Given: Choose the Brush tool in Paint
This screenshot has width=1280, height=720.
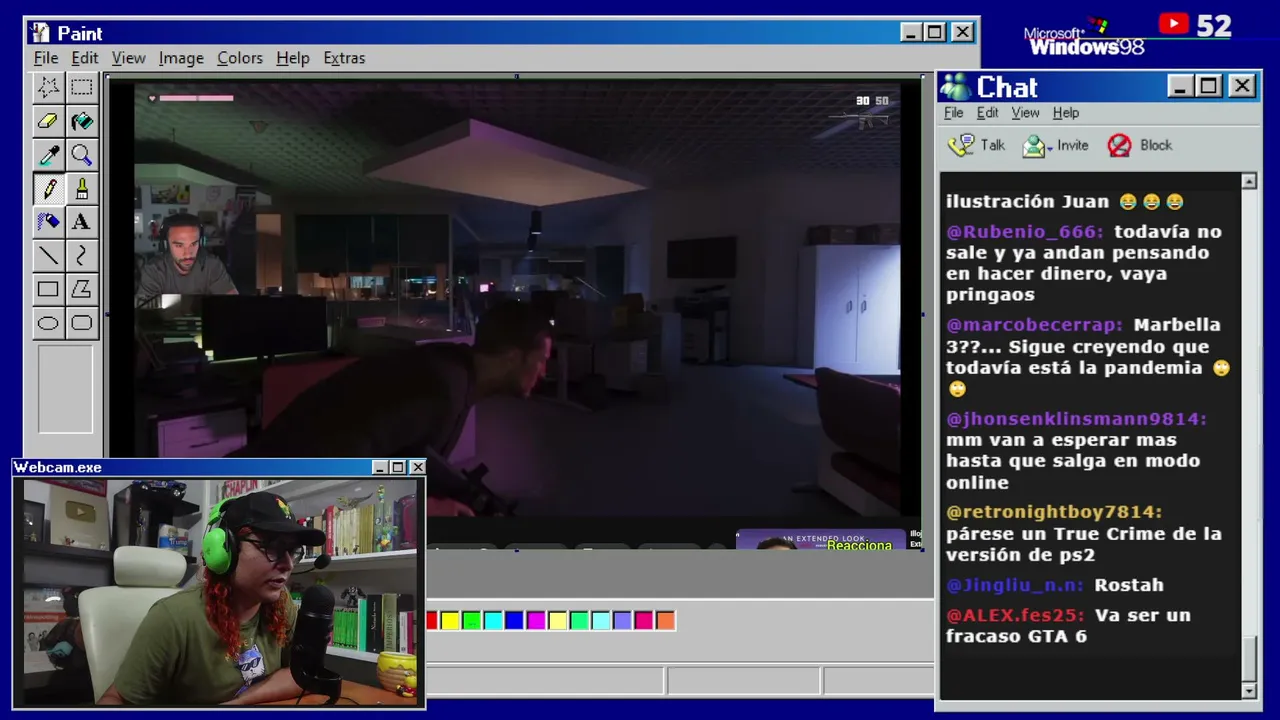Looking at the screenshot, I should tap(82, 188).
